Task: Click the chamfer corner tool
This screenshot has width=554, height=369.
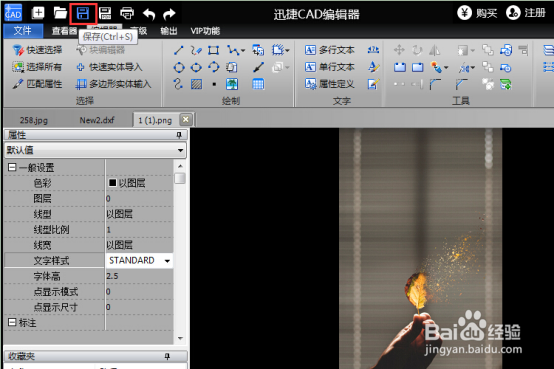Action: click(x=461, y=84)
